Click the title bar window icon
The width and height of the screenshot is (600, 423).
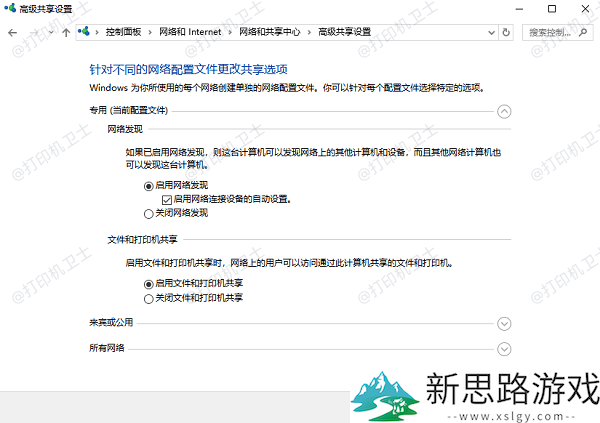(x=10, y=8)
